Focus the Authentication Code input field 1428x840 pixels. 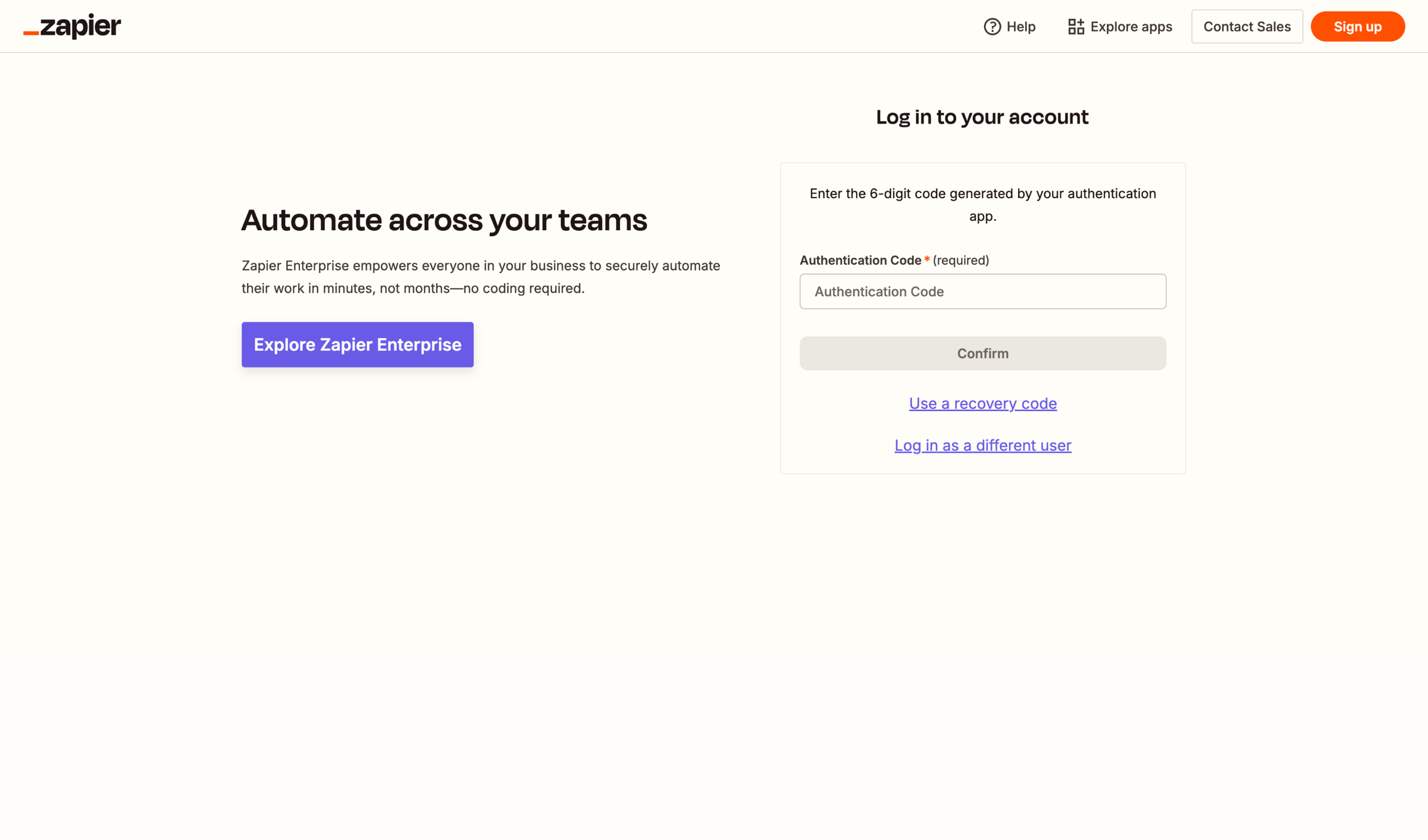982,292
